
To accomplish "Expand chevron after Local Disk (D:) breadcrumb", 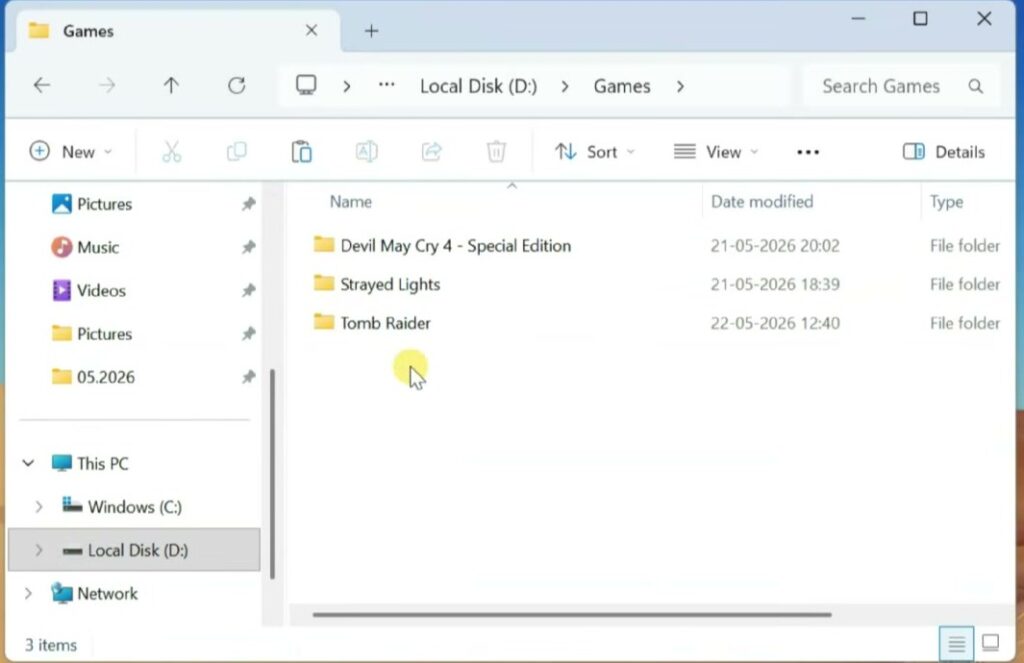I will 565,86.
